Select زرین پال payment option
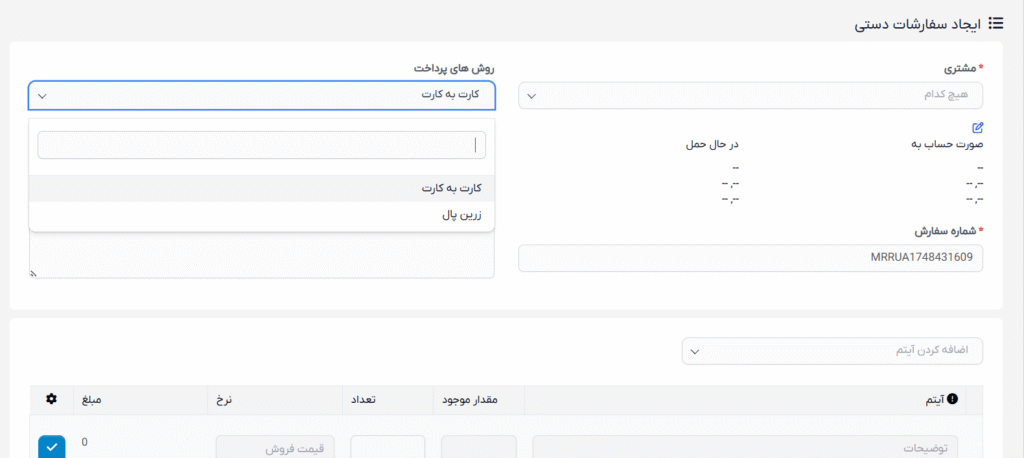Image resolution: width=1024 pixels, height=458 pixels. pyautogui.click(x=262, y=215)
